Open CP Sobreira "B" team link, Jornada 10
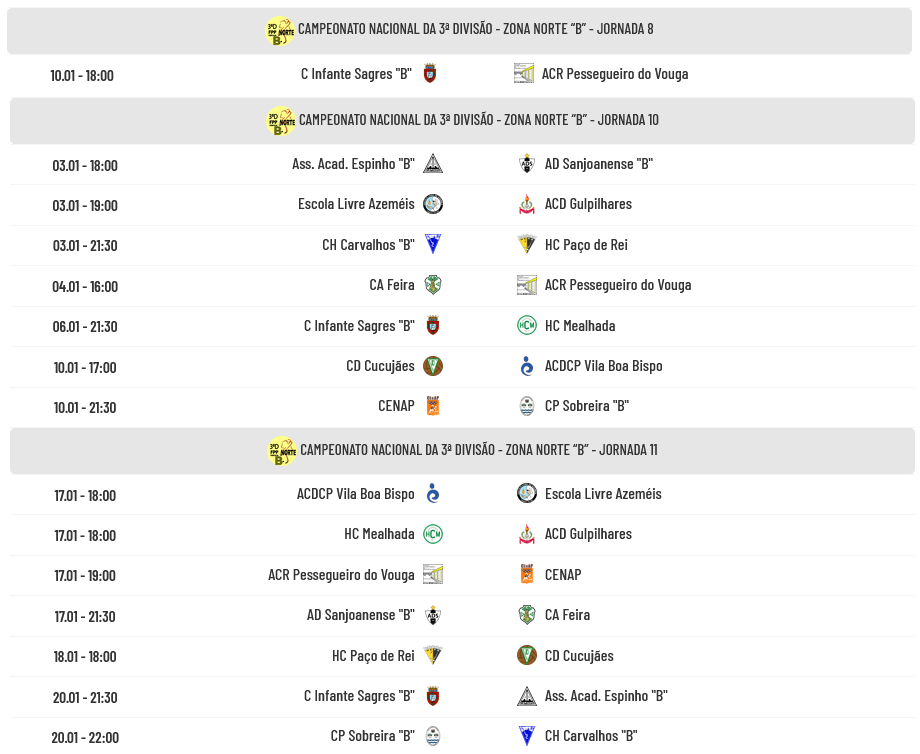920x754 pixels. 586,406
